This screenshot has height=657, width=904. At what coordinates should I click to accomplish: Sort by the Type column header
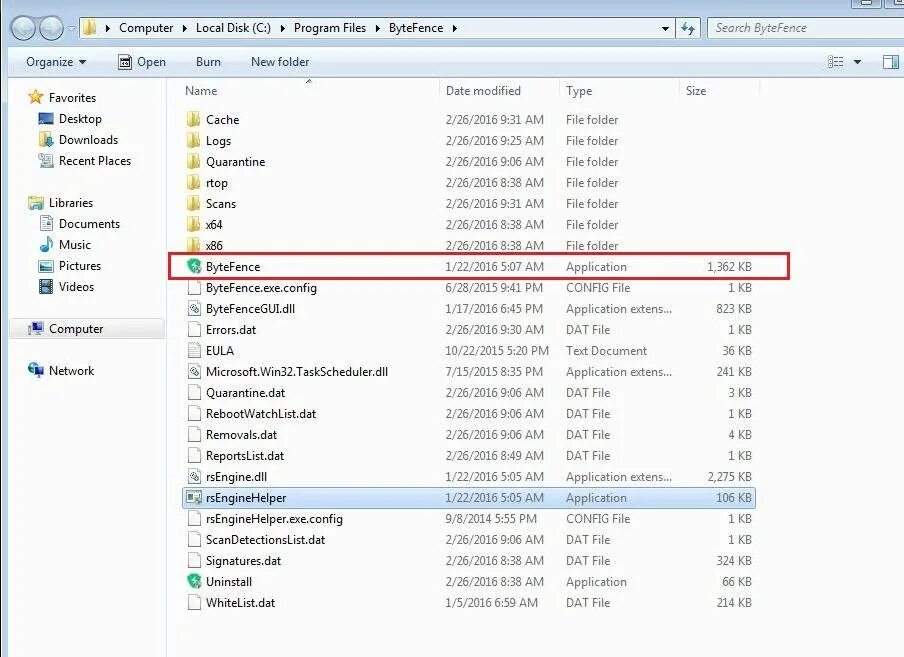coord(618,90)
